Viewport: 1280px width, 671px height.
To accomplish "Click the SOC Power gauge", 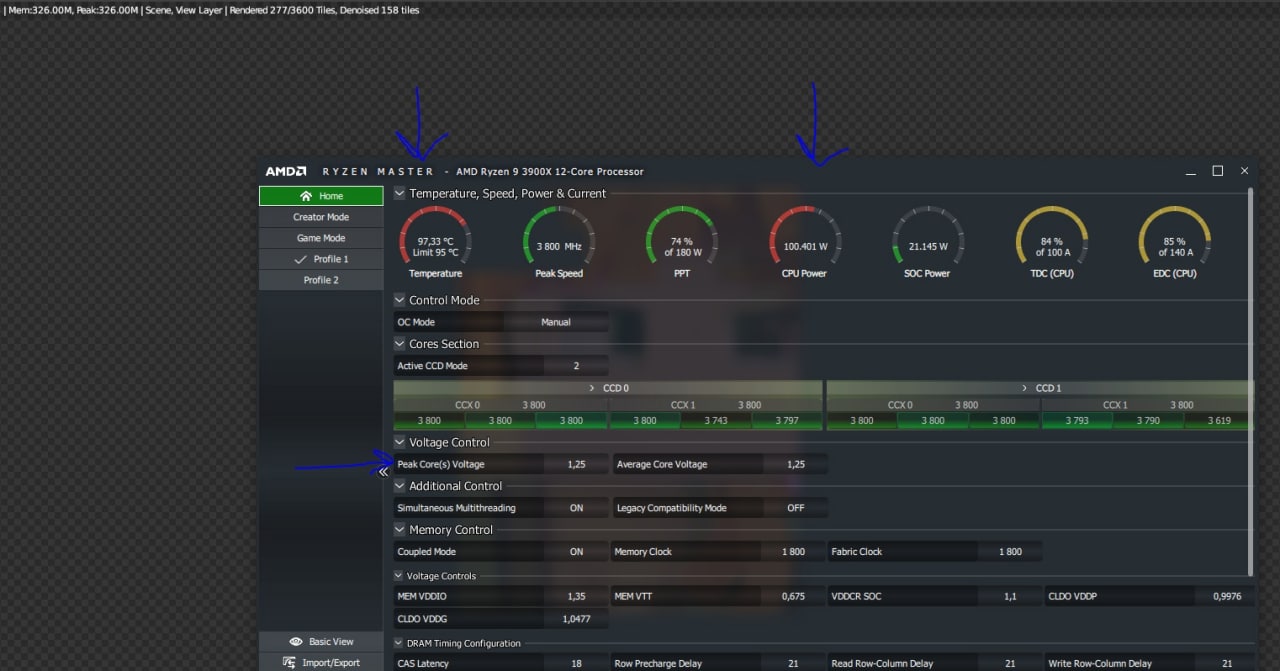I will tap(928, 242).
